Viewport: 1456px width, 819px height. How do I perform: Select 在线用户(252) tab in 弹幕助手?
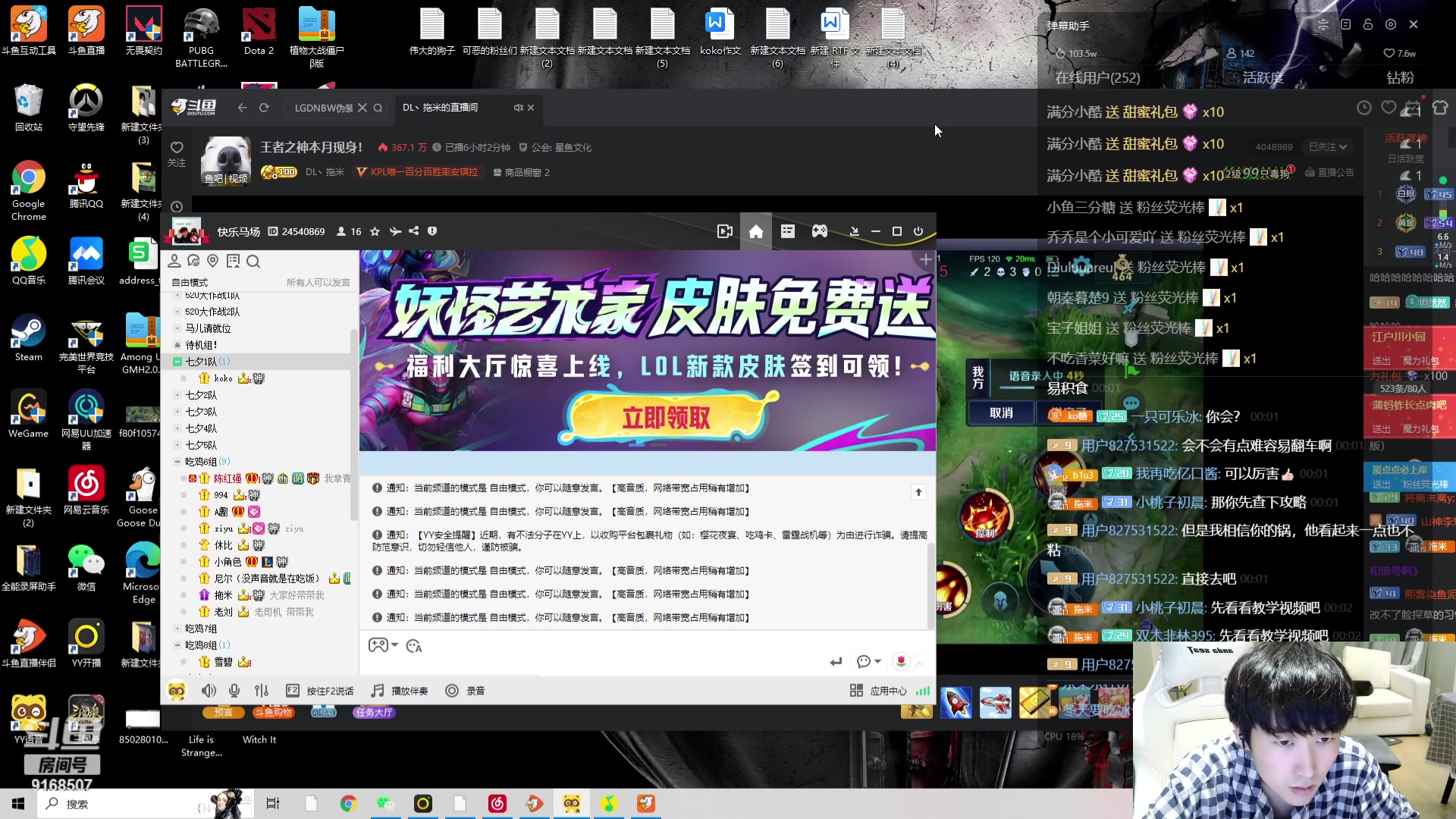click(x=1097, y=78)
